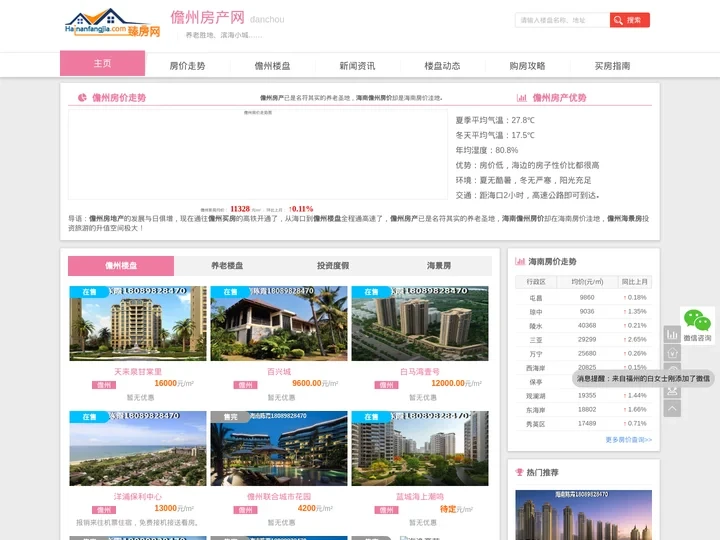Open the 房价走势 menu item
The image size is (720, 540).
187,66
